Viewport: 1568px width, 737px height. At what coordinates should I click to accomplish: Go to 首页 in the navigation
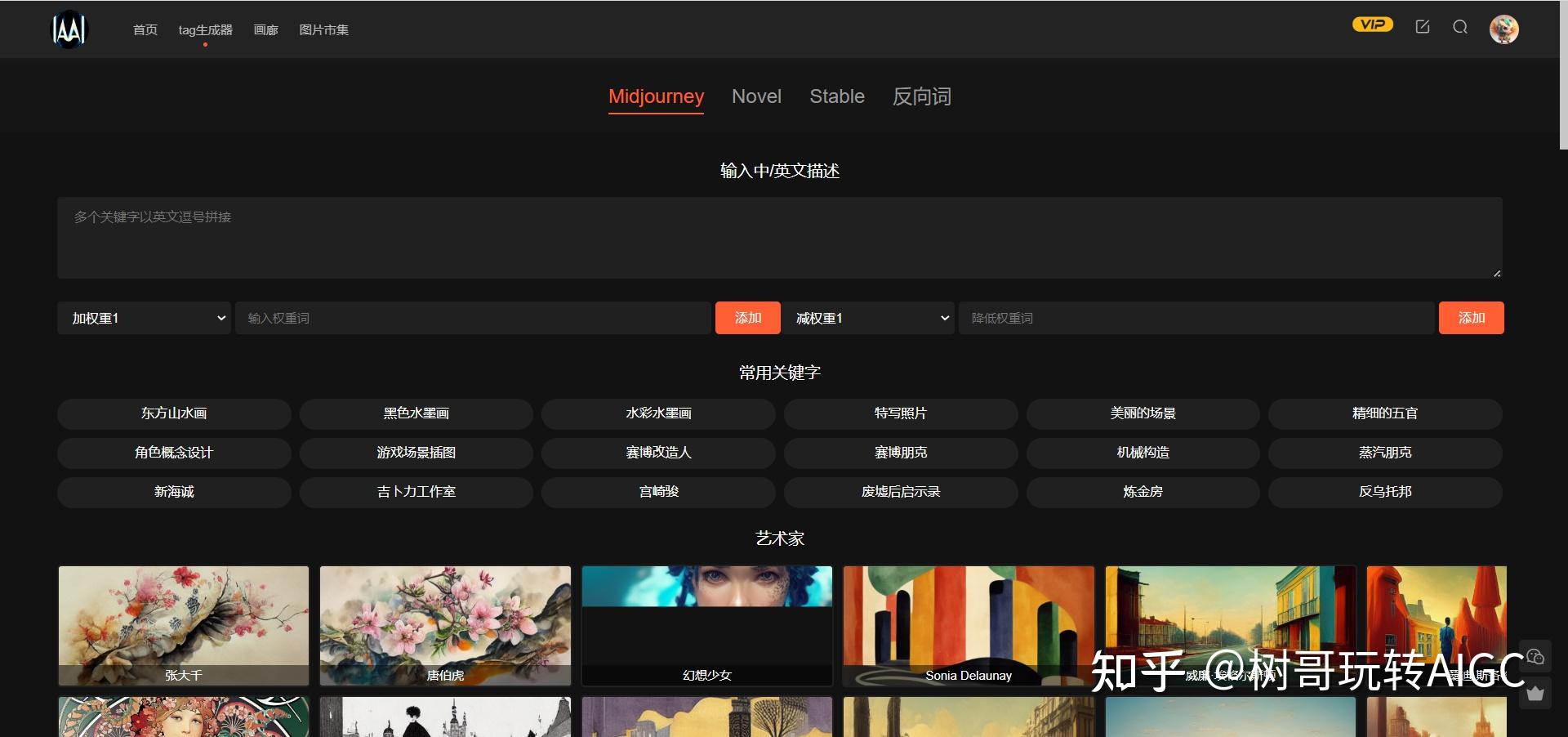tap(145, 29)
